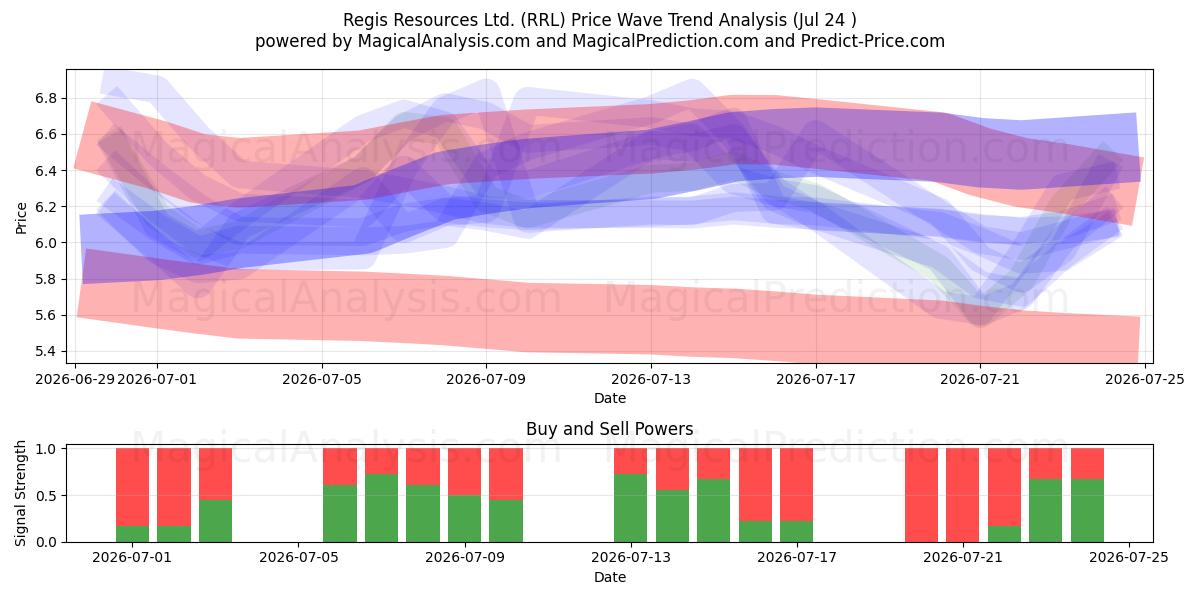Click the green buy segment of the 2026-07-13 bar
This screenshot has height=600, width=1200.
click(x=630, y=508)
